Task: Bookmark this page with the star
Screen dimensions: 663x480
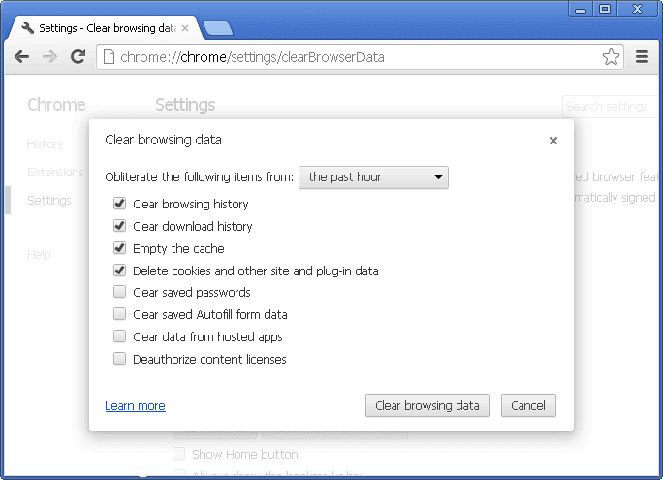Action: pyautogui.click(x=611, y=57)
